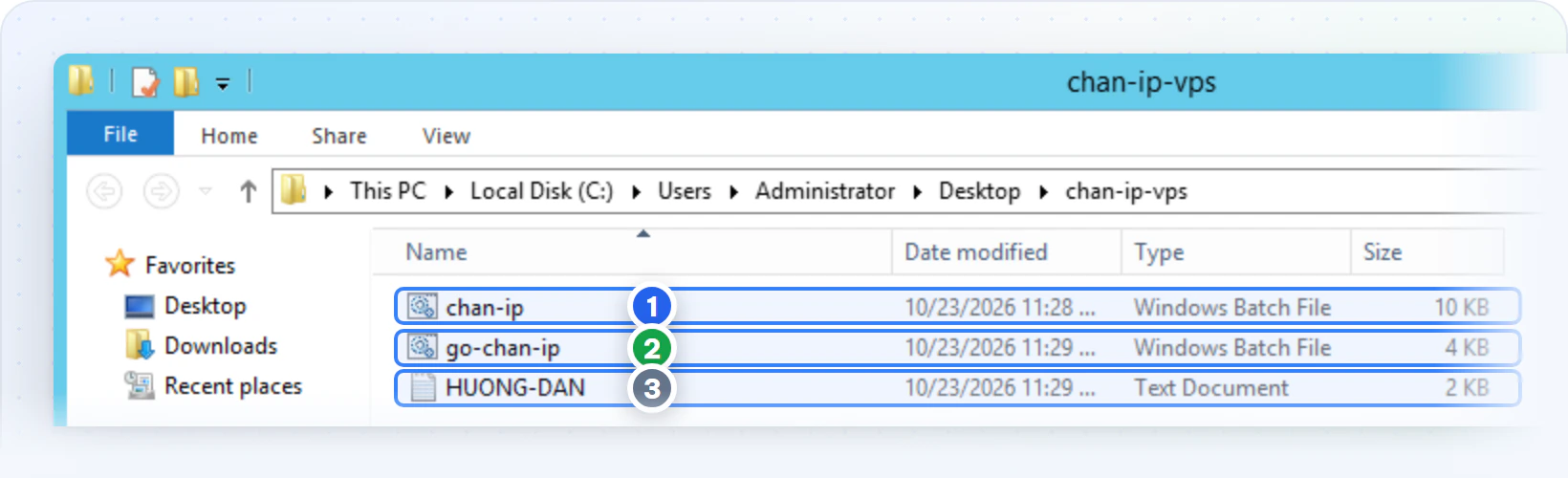Open Downloads in the navigation pane

pyautogui.click(x=221, y=346)
